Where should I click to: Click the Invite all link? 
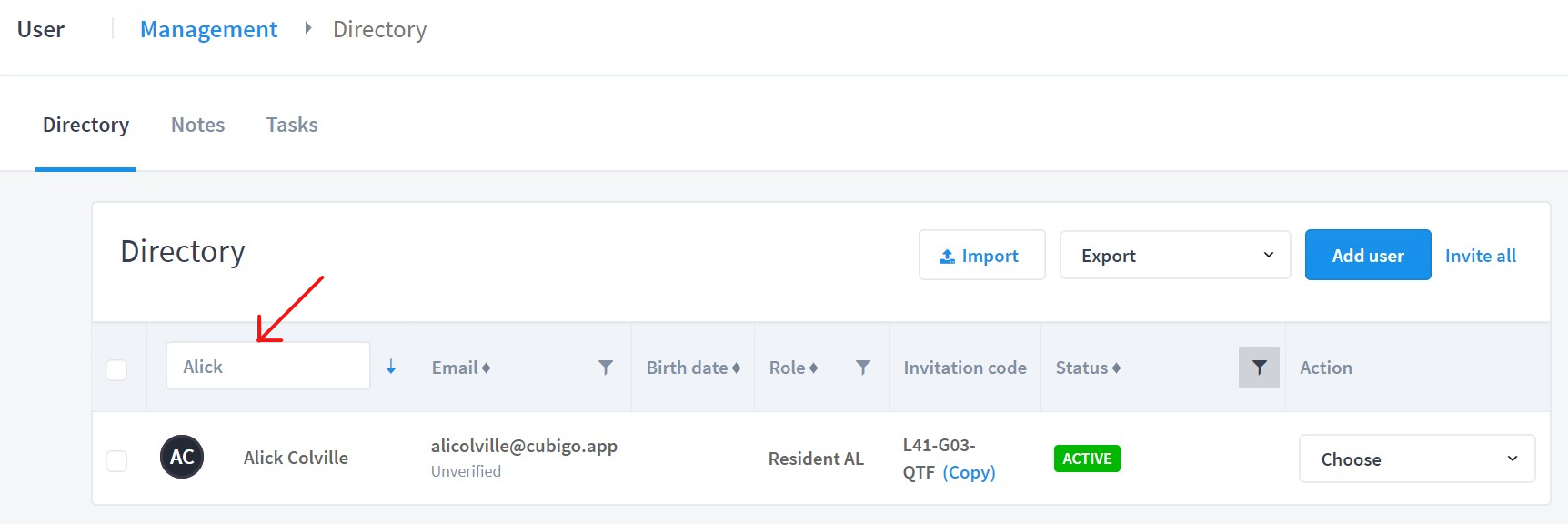(1481, 256)
